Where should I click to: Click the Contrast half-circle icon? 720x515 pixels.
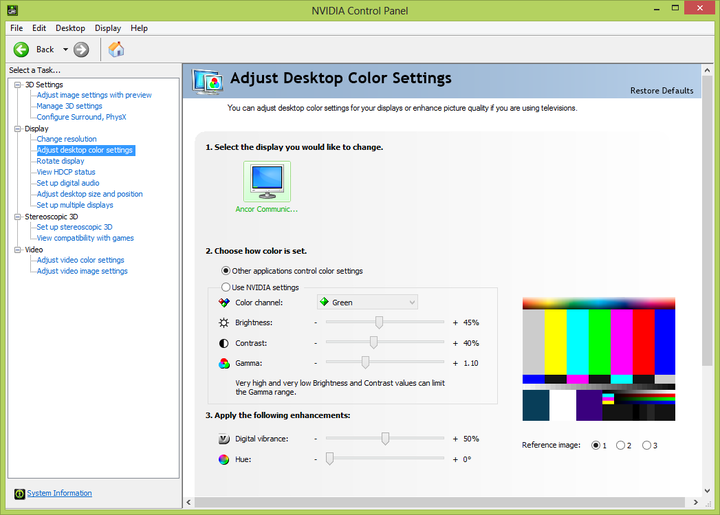224,343
